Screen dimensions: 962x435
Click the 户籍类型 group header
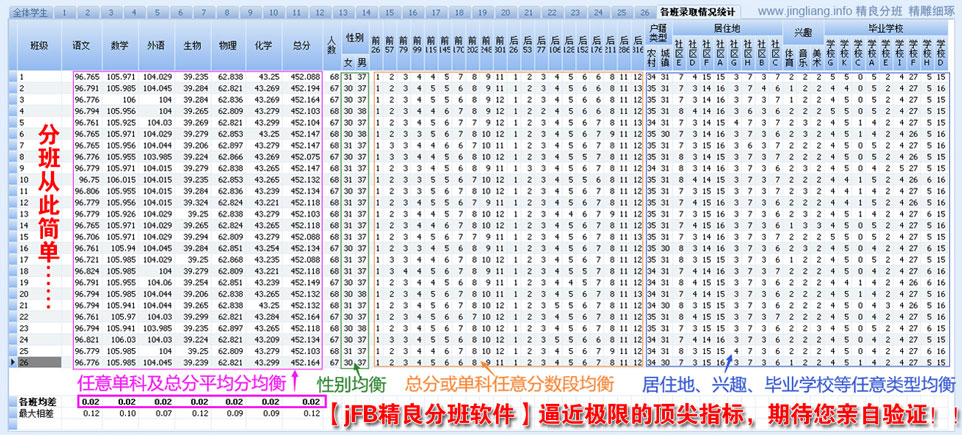(658, 31)
